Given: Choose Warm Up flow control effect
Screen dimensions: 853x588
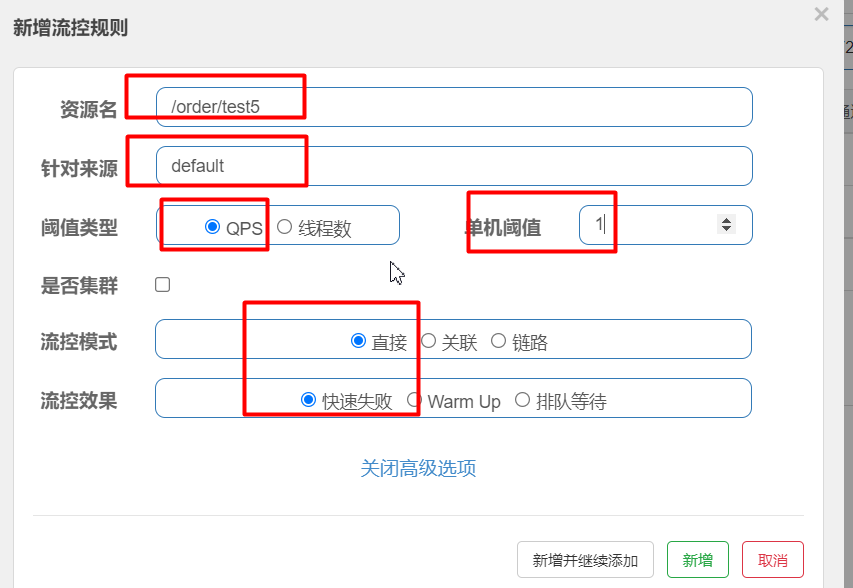Looking at the screenshot, I should point(414,400).
